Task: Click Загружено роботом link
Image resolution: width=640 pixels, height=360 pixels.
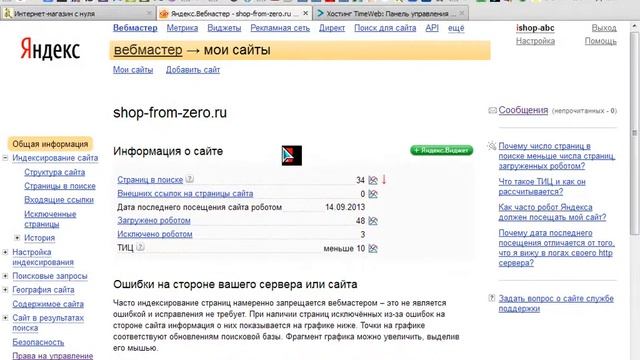Action: (153, 220)
